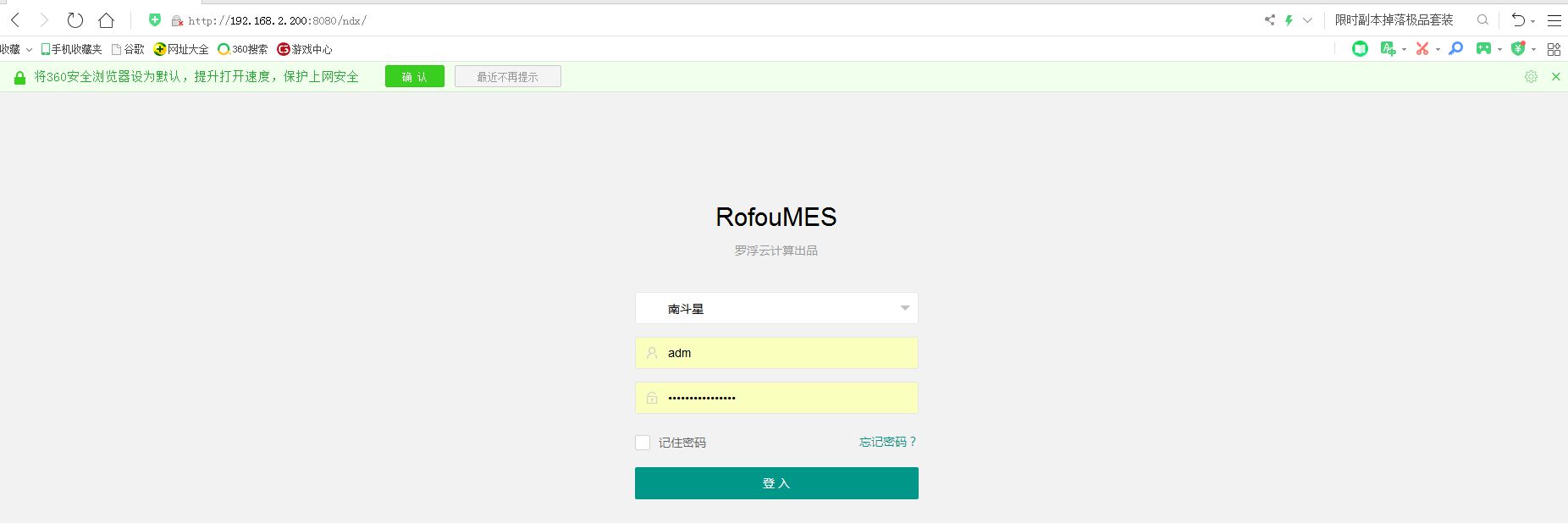Click the 忘记密码 forgot password link
Viewport: 1568px width, 523px height.
[887, 442]
